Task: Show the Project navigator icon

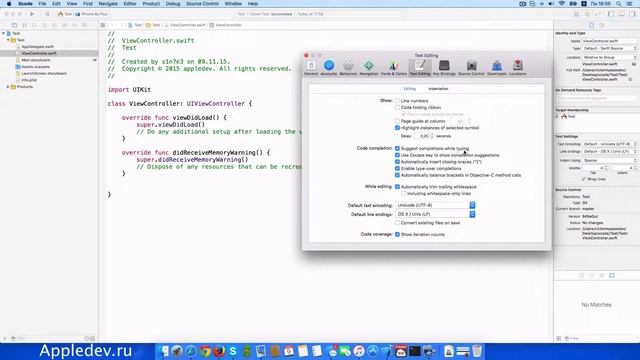Action: [14, 25]
